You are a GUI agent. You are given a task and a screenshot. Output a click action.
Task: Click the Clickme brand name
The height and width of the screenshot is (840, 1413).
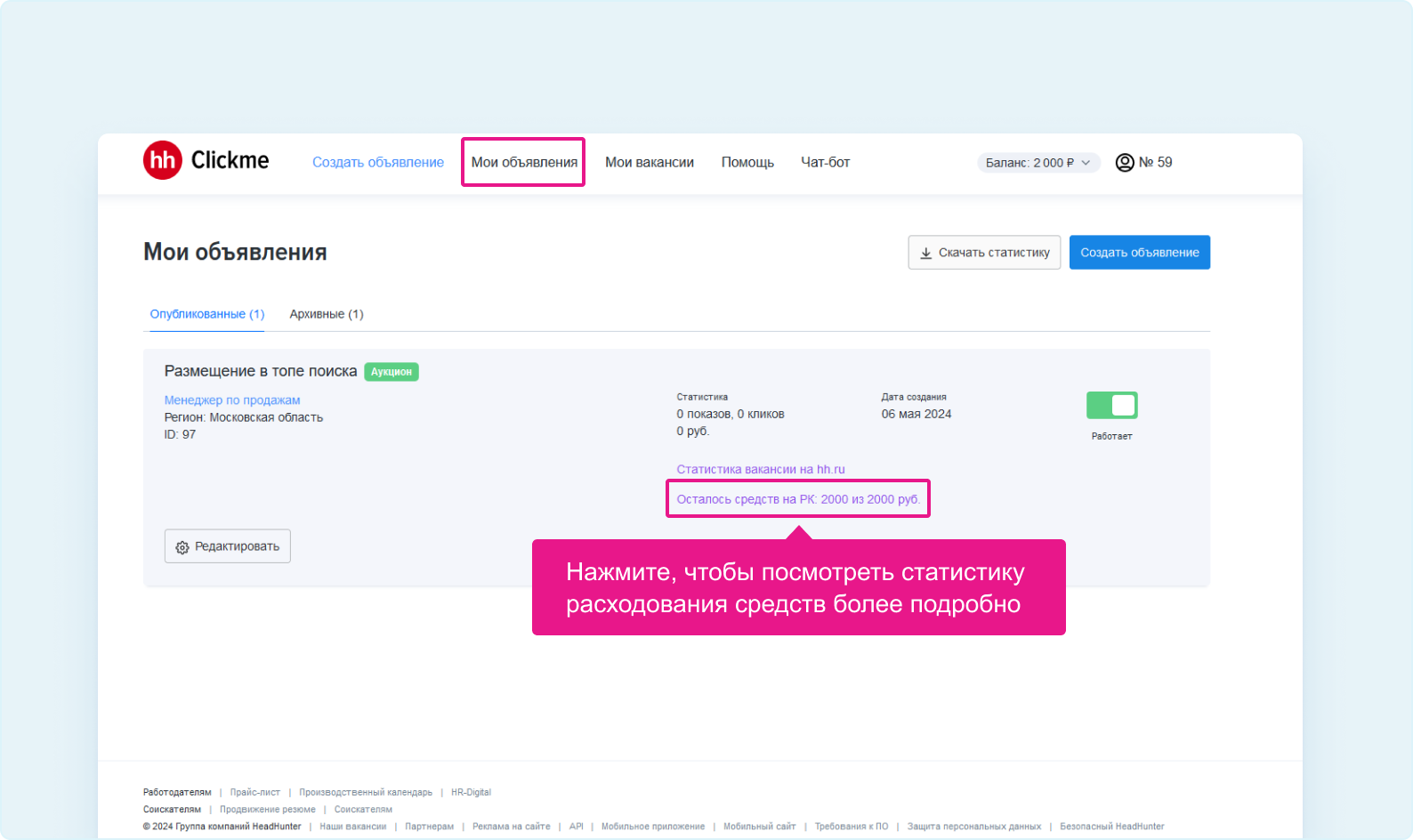pos(230,160)
